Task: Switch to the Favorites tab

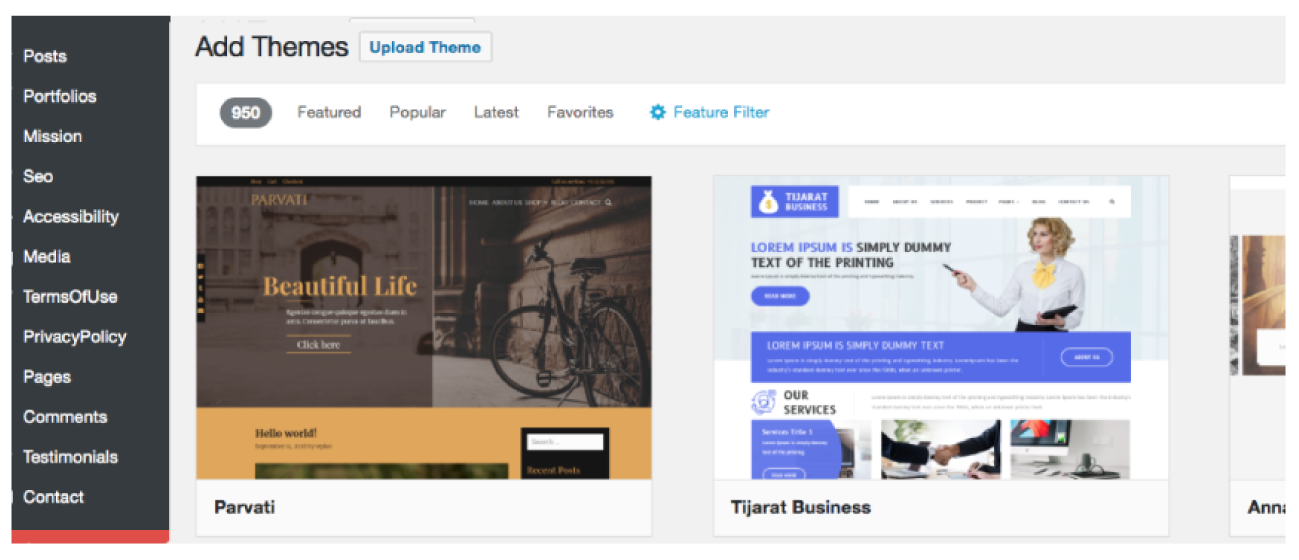Action: (x=580, y=112)
